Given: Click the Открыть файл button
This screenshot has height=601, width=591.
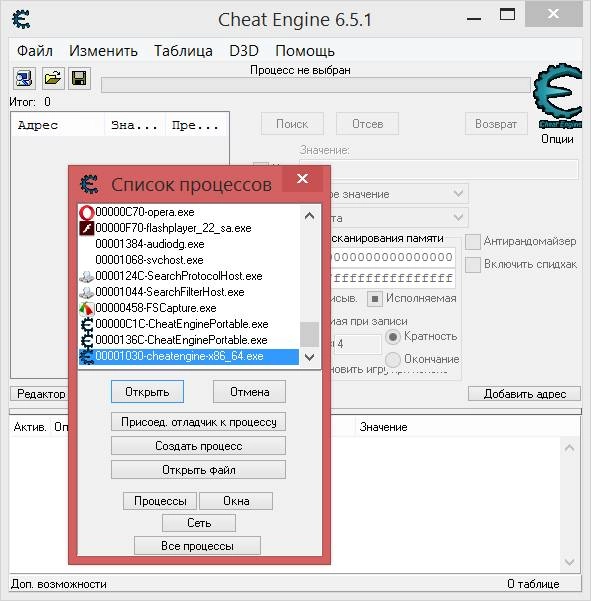Looking at the screenshot, I should (x=199, y=470).
